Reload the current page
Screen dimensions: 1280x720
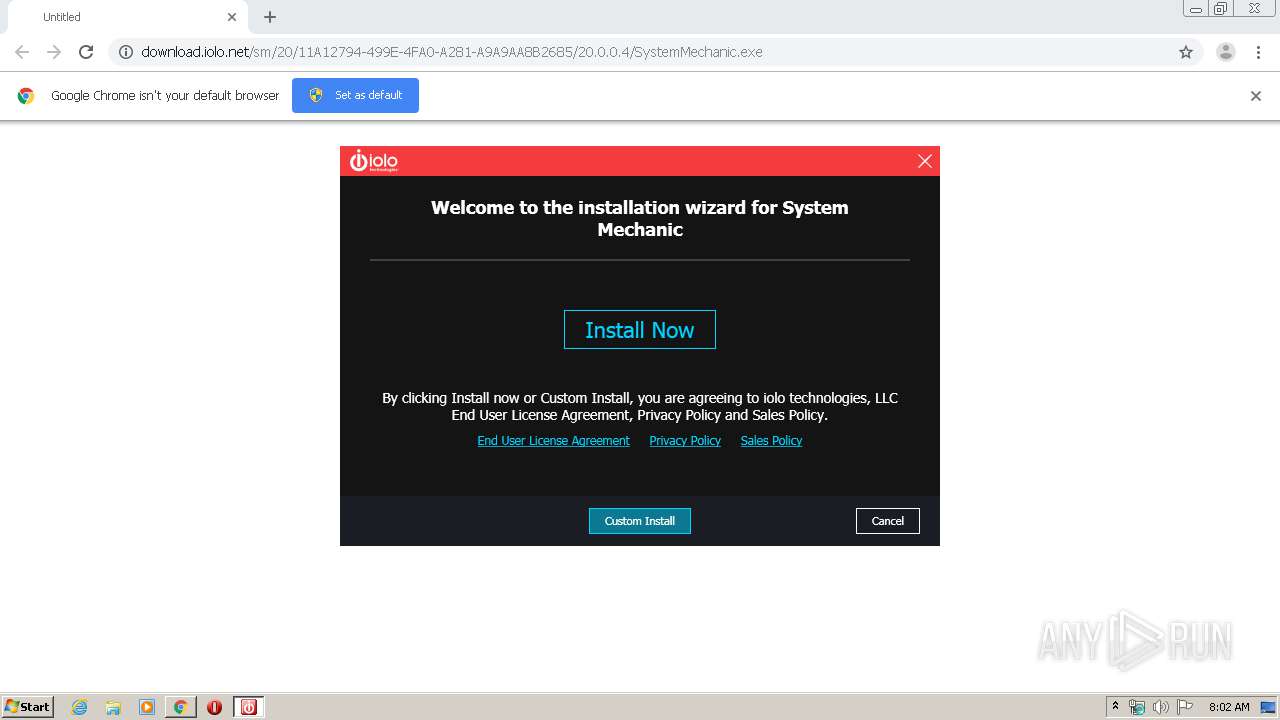point(86,52)
